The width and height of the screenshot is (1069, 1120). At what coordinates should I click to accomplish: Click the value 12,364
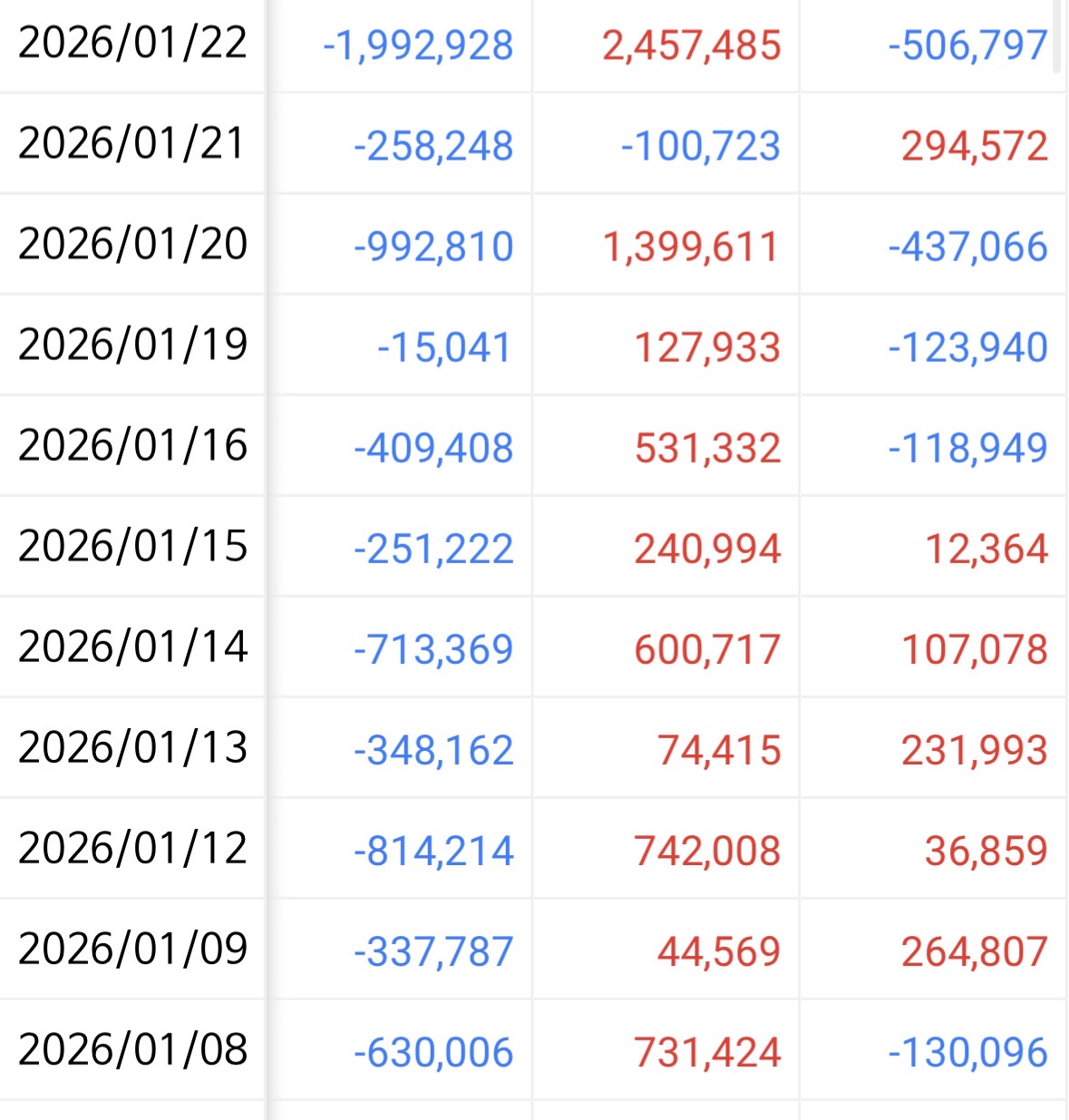(986, 549)
